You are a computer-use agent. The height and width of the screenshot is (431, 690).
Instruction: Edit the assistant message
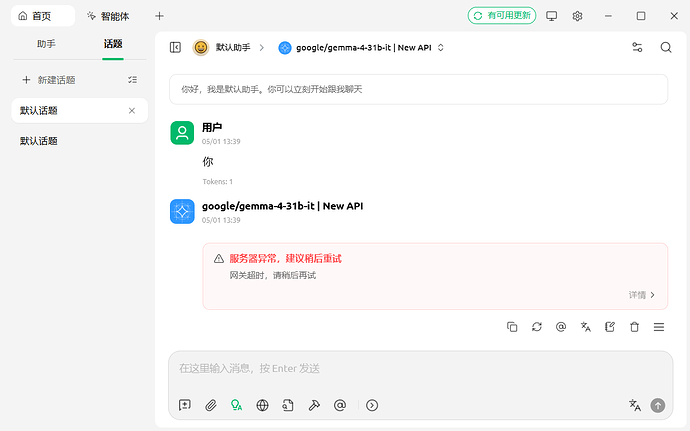(609, 327)
